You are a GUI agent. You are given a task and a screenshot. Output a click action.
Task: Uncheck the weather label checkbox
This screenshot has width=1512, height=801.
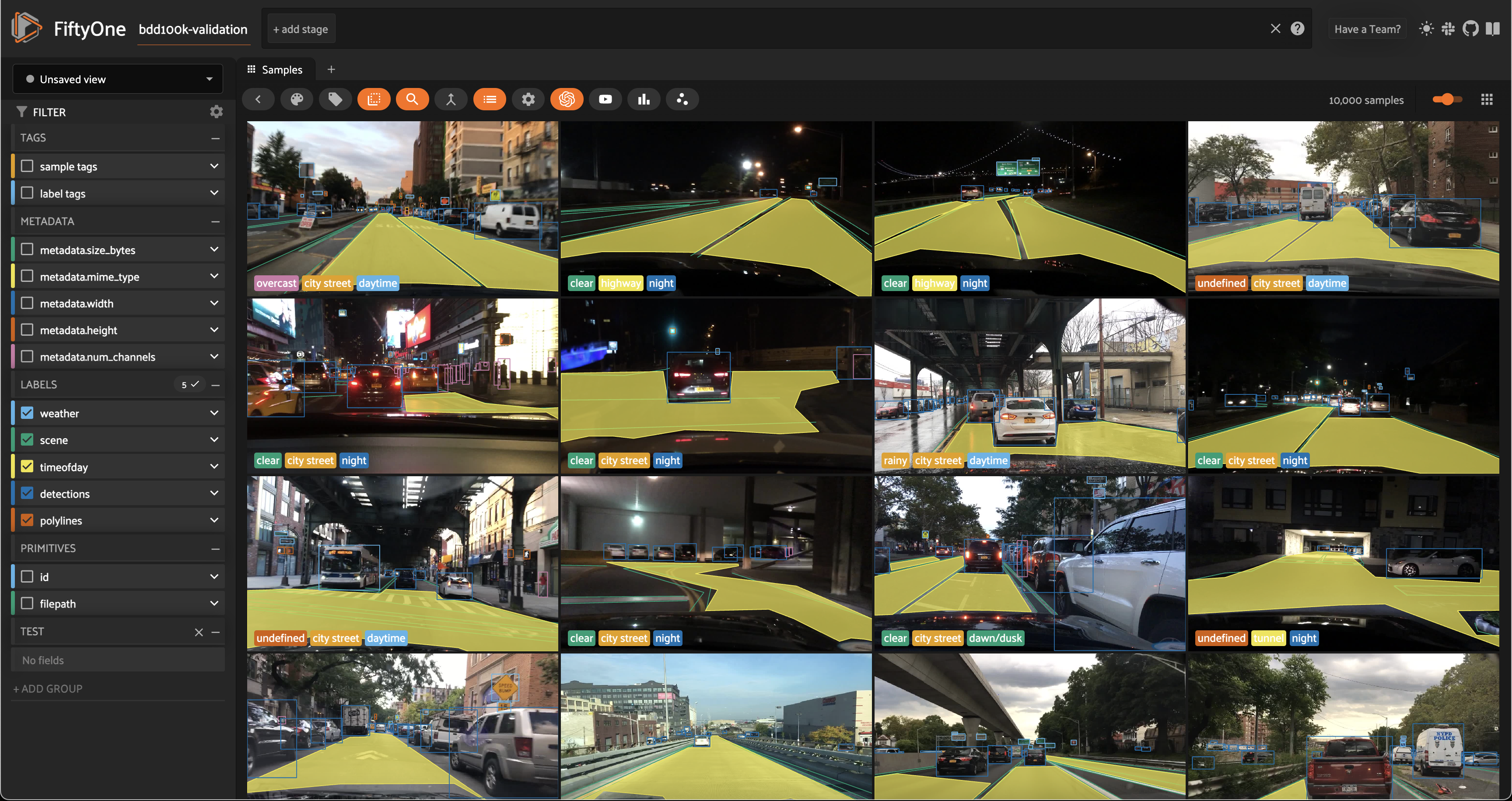(27, 413)
